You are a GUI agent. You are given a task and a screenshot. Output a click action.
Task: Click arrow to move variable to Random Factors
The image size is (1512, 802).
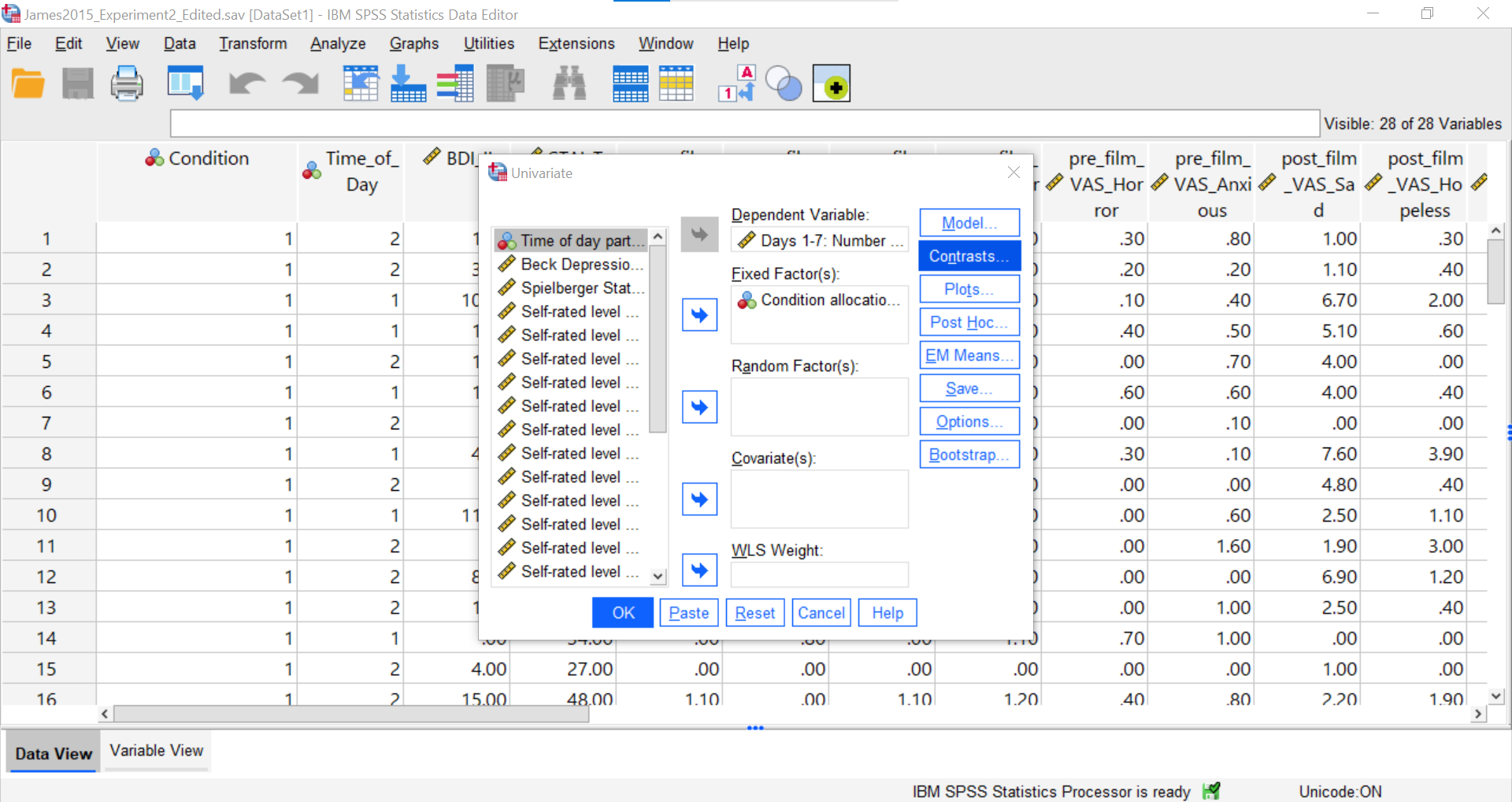[x=699, y=407]
